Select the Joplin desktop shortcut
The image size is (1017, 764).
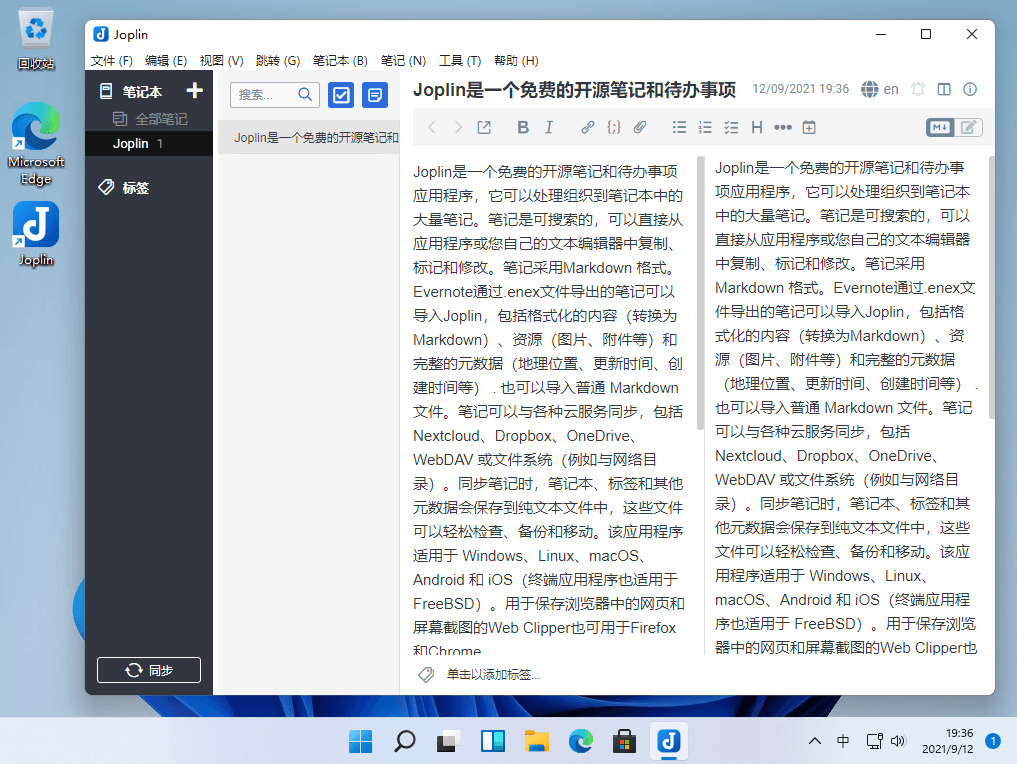coord(36,234)
